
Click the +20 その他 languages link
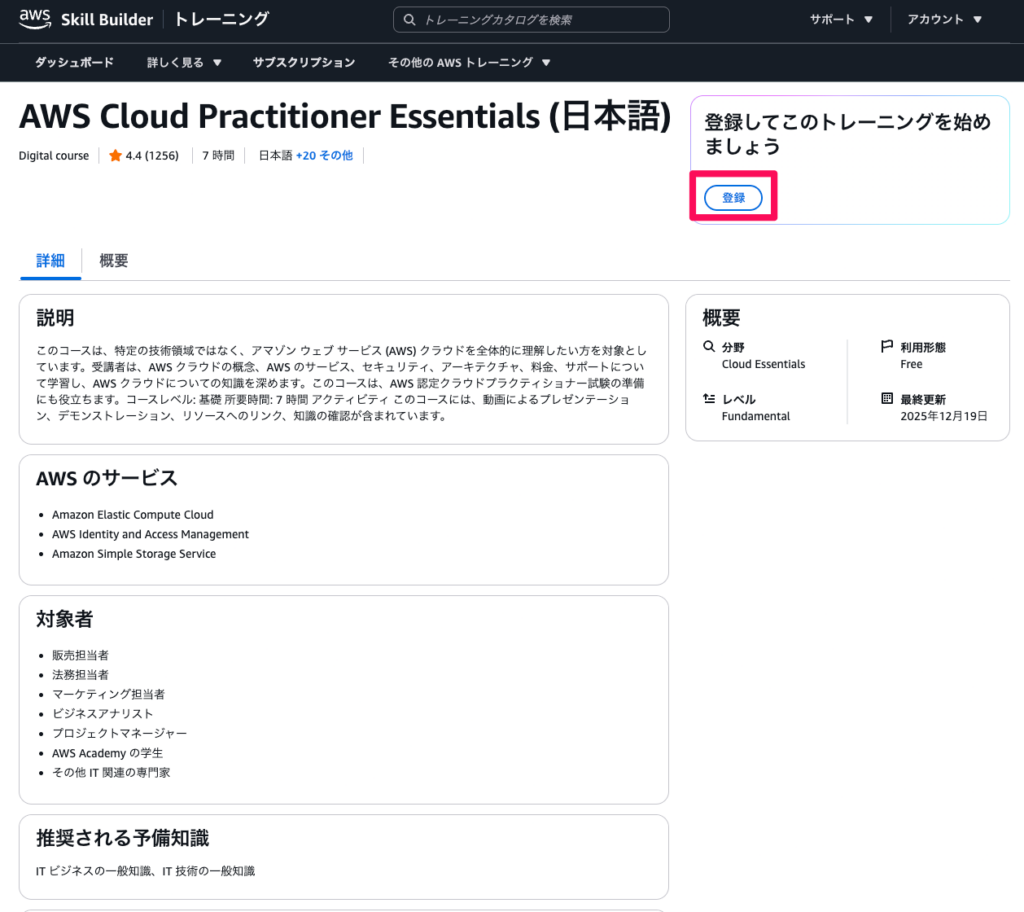[324, 156]
